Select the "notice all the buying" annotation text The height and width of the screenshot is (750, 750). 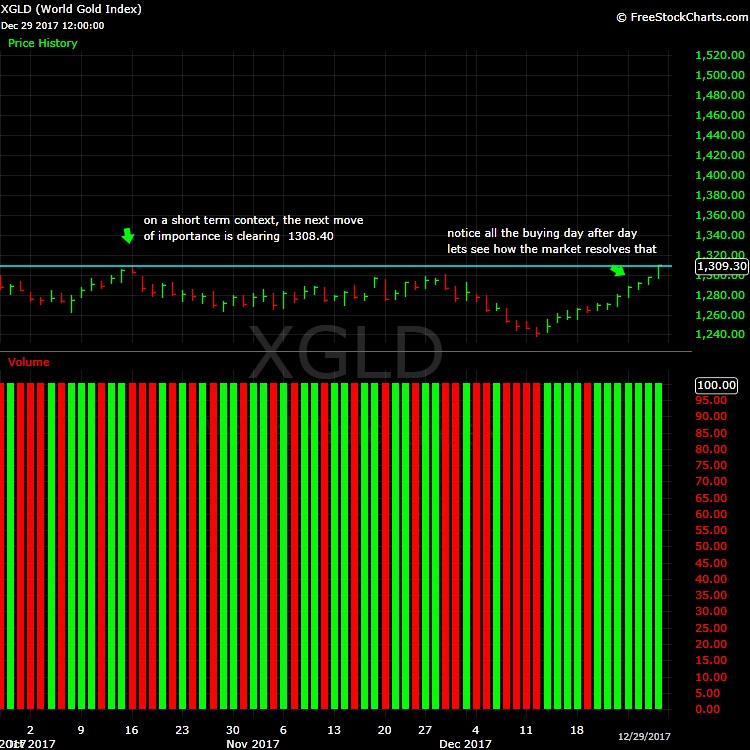click(x=552, y=241)
